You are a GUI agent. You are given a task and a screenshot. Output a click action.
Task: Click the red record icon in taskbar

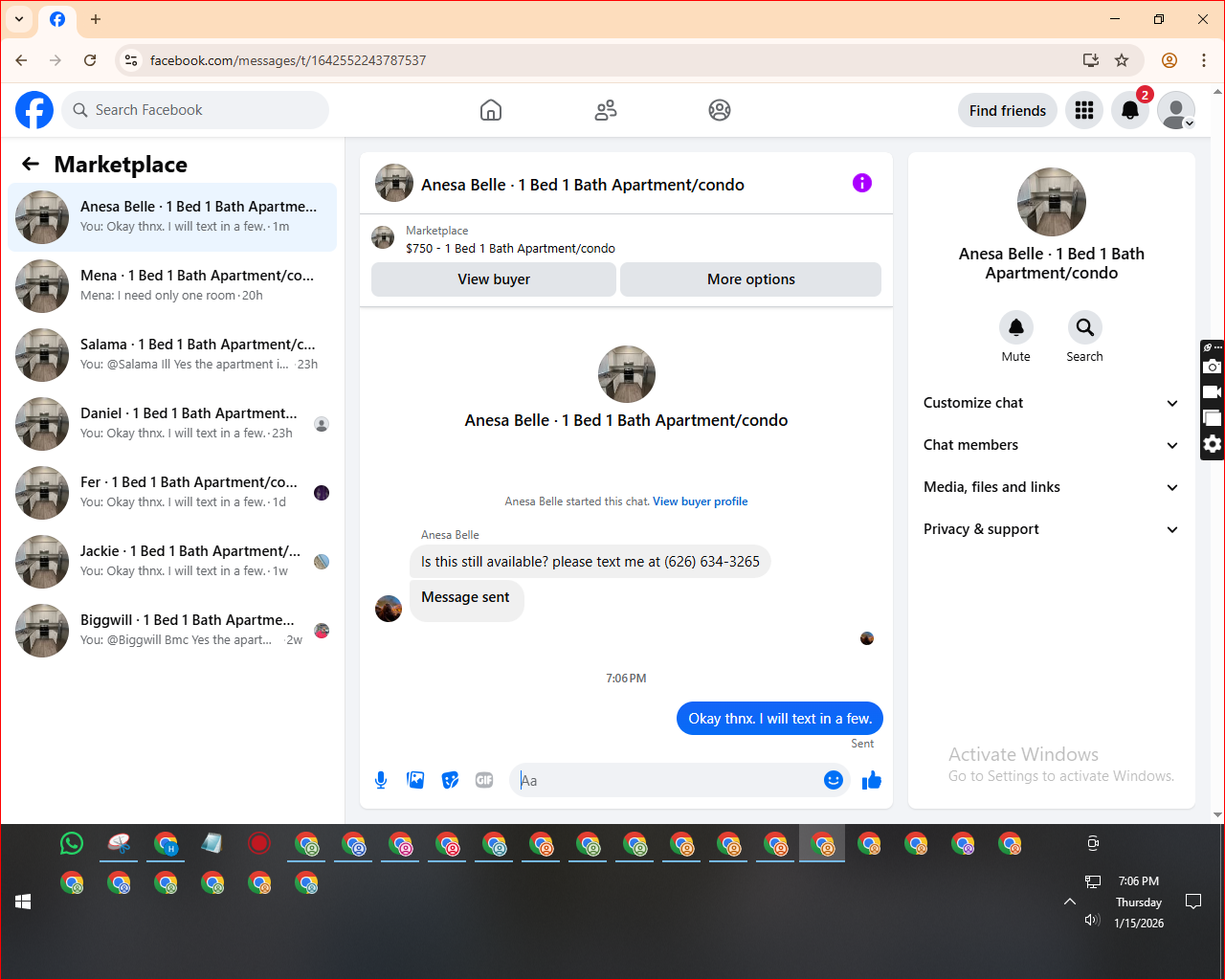[258, 843]
